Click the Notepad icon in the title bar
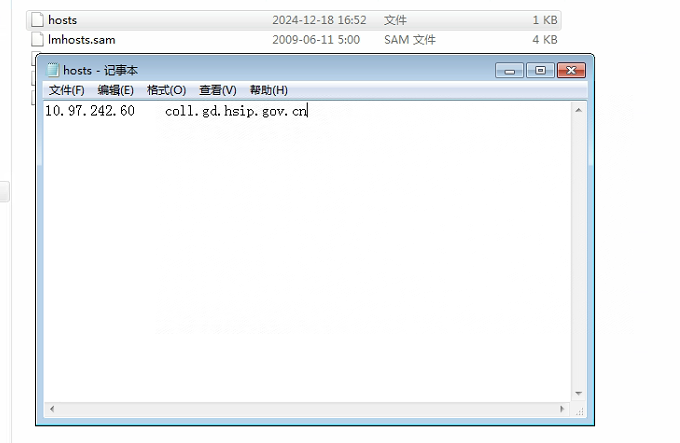This screenshot has width=680, height=443. tap(52, 71)
